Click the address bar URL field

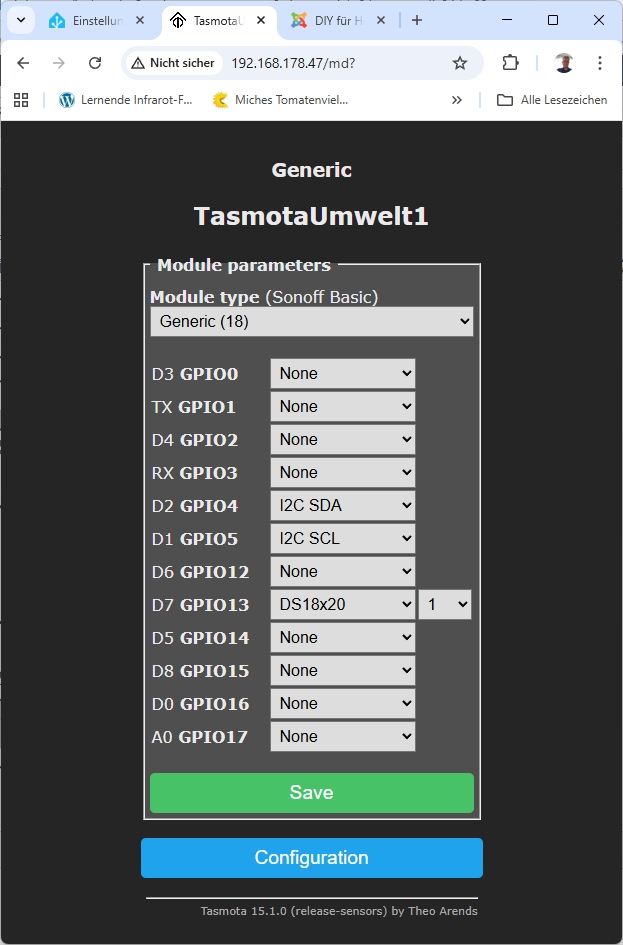pos(330,63)
